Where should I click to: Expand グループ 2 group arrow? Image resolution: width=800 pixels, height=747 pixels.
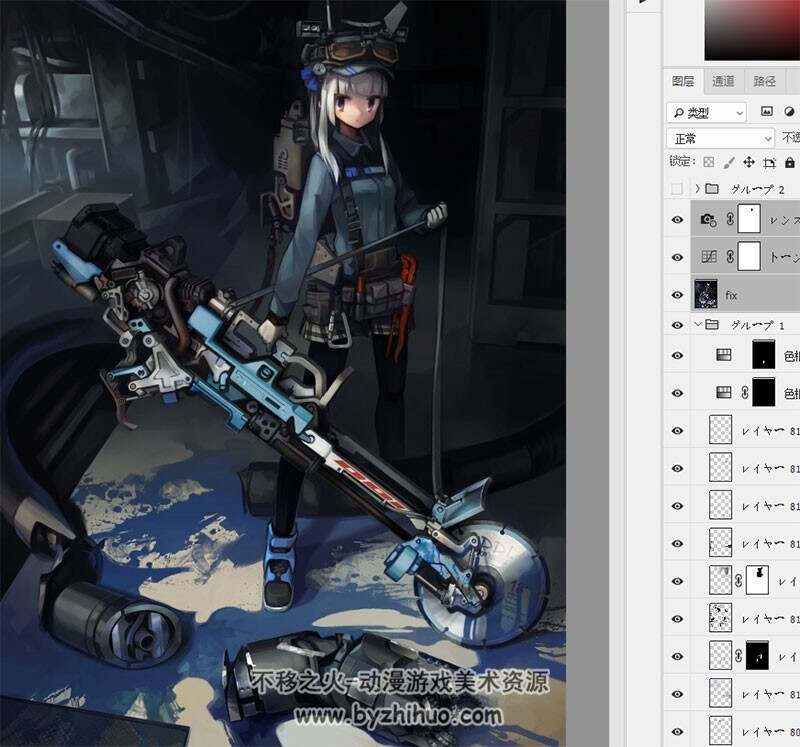(697, 189)
